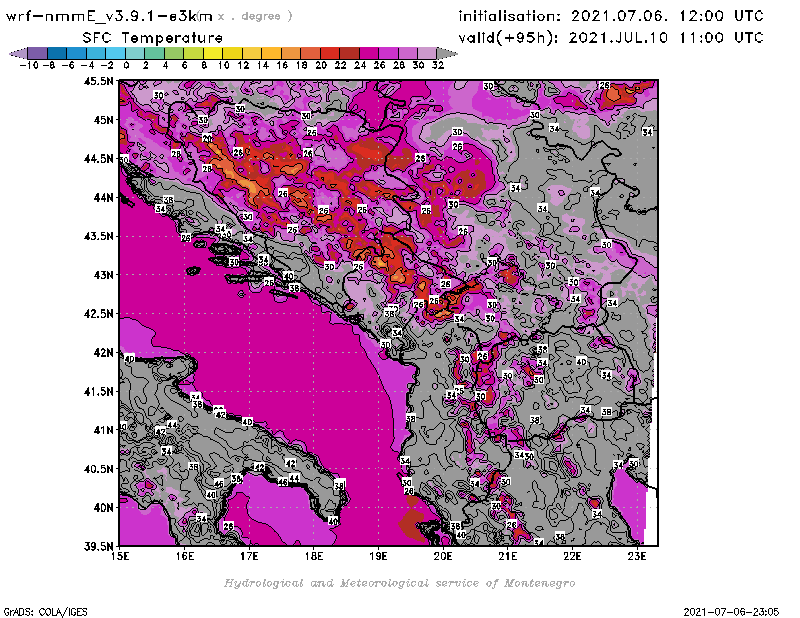The height and width of the screenshot is (618, 800).
Task: Click the latitude label '41.5N'
Action: coord(99,391)
